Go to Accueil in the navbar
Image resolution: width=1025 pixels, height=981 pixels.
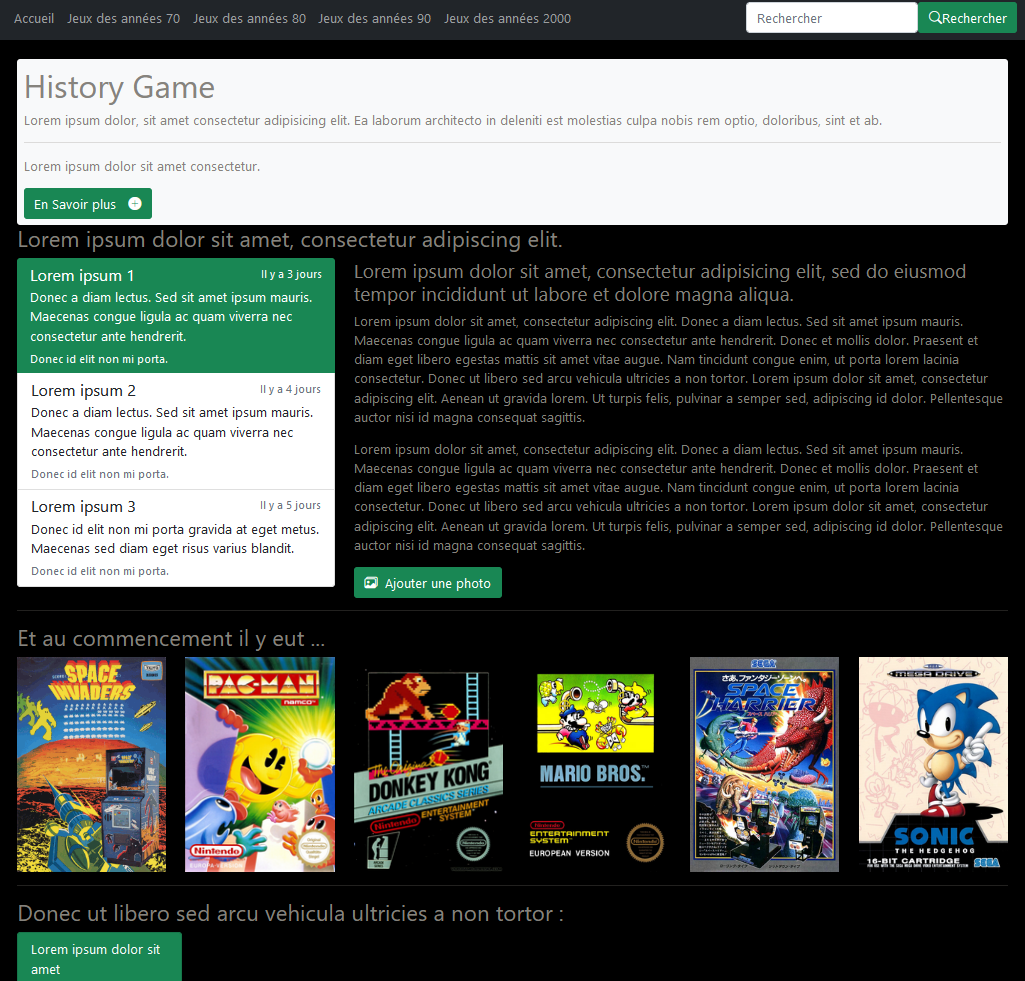pyautogui.click(x=34, y=18)
